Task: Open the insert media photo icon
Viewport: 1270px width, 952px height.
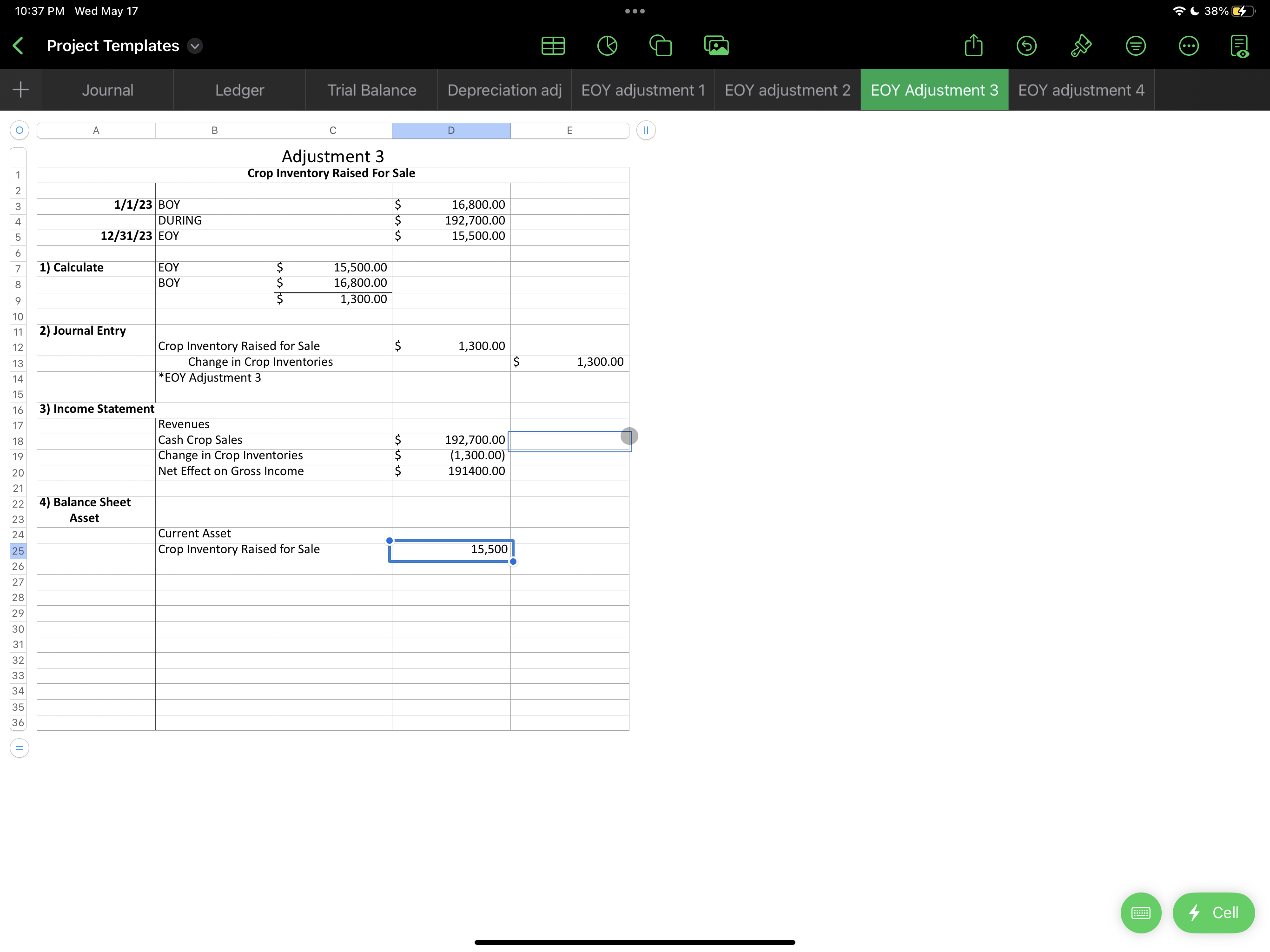Action: (x=716, y=46)
